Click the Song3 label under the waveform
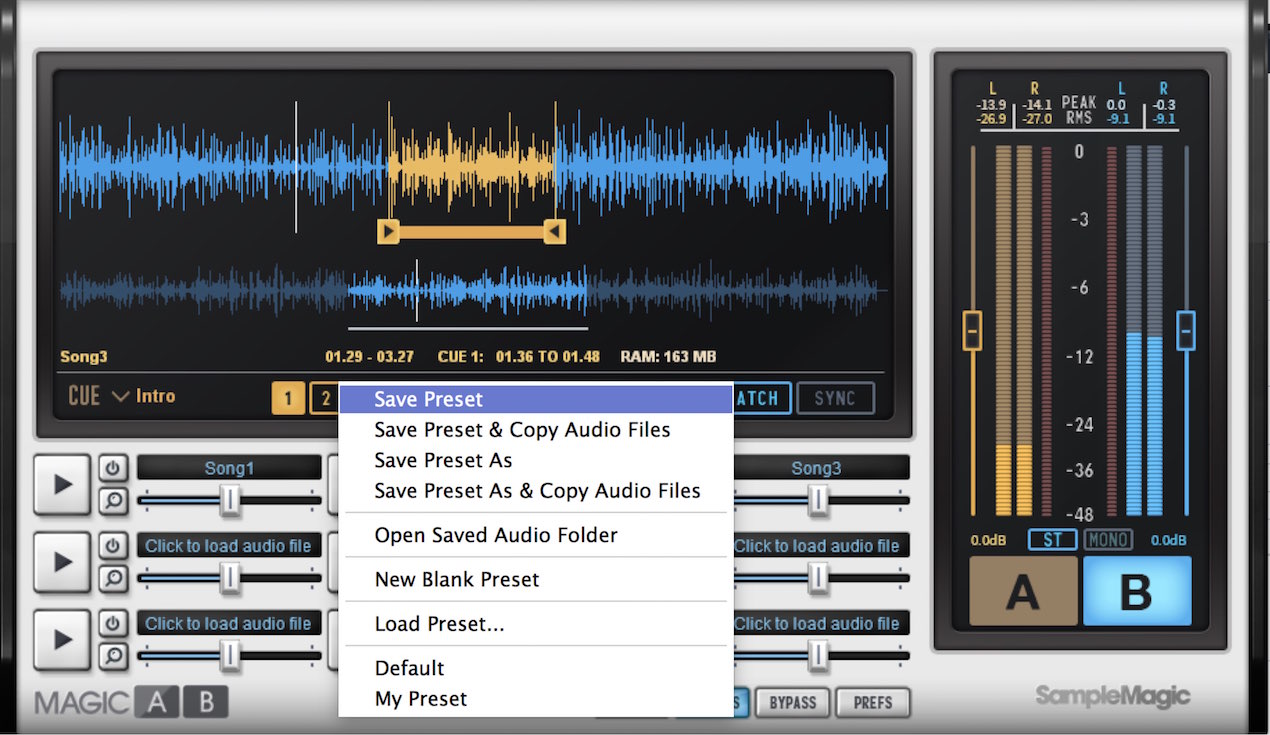 click(x=84, y=357)
